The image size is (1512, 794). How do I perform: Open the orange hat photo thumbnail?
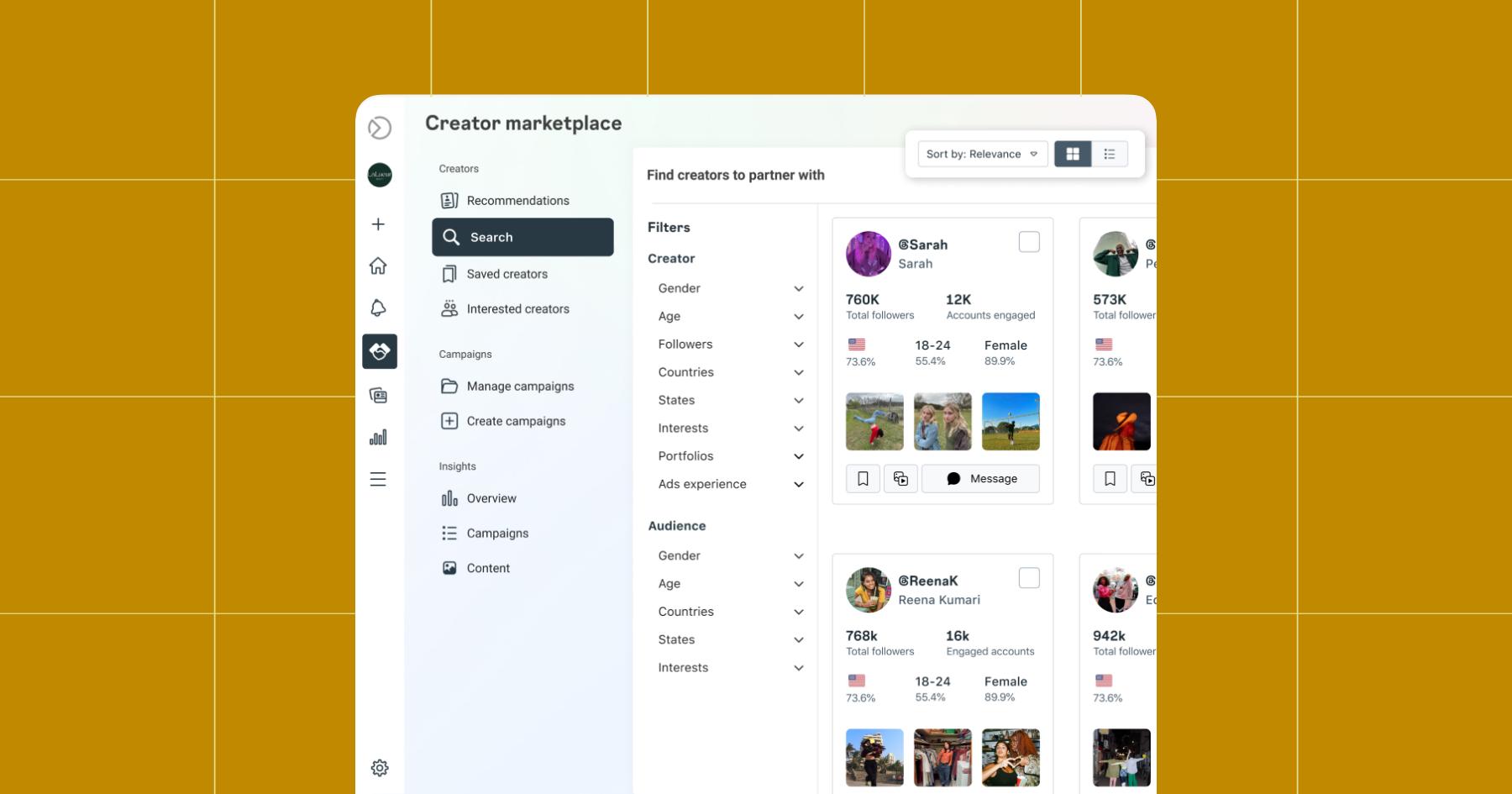click(x=1121, y=422)
